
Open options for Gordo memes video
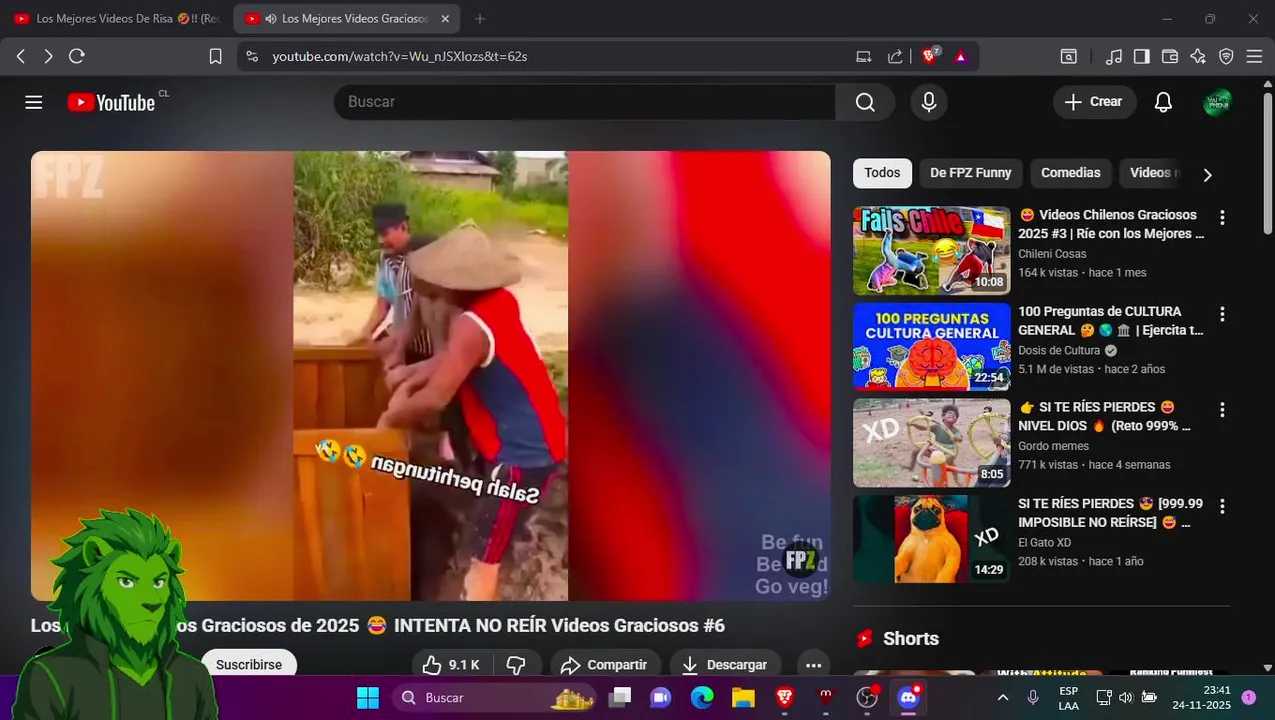point(1221,410)
